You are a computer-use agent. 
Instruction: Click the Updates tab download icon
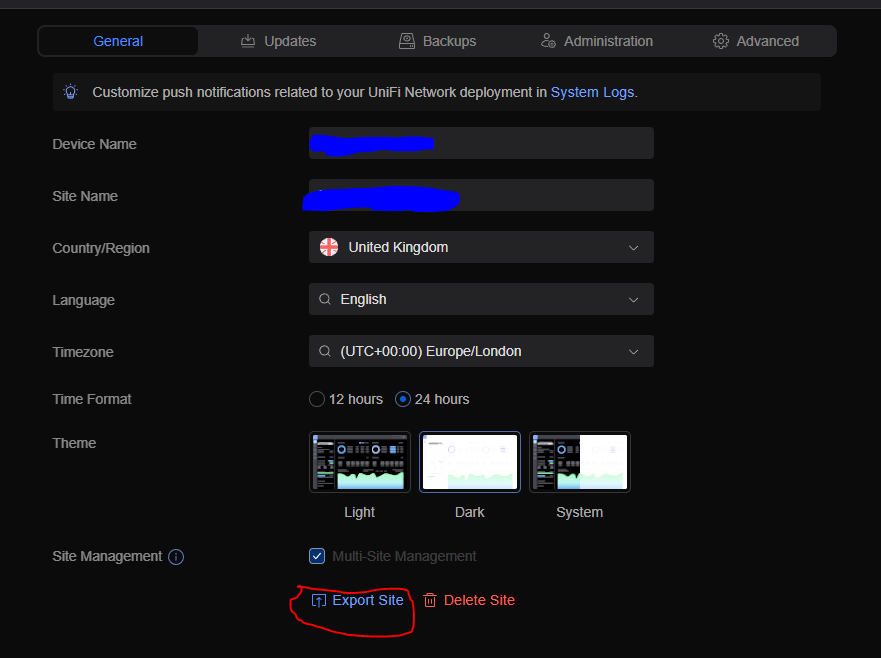248,41
